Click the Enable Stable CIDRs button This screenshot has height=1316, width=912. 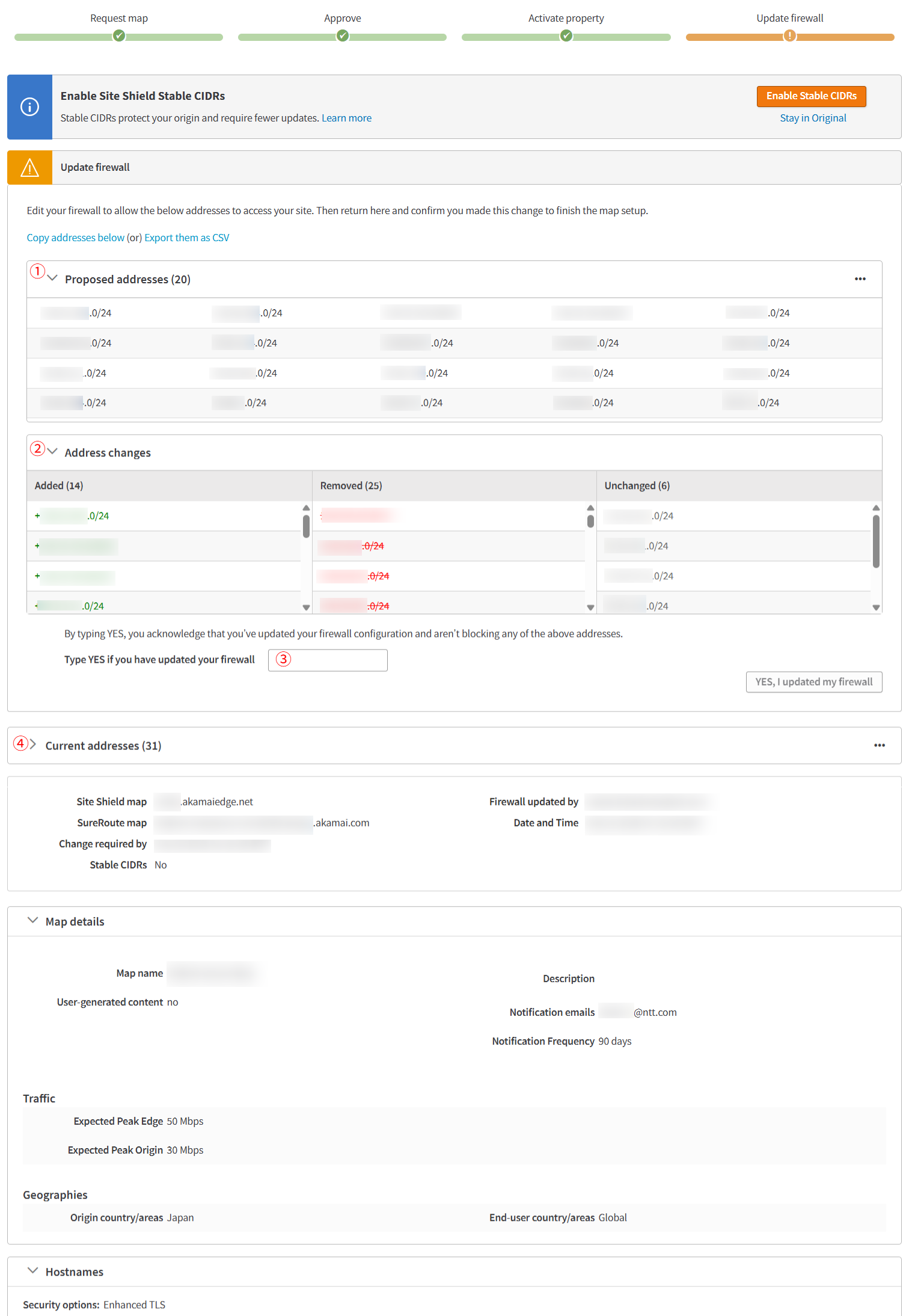point(811,96)
